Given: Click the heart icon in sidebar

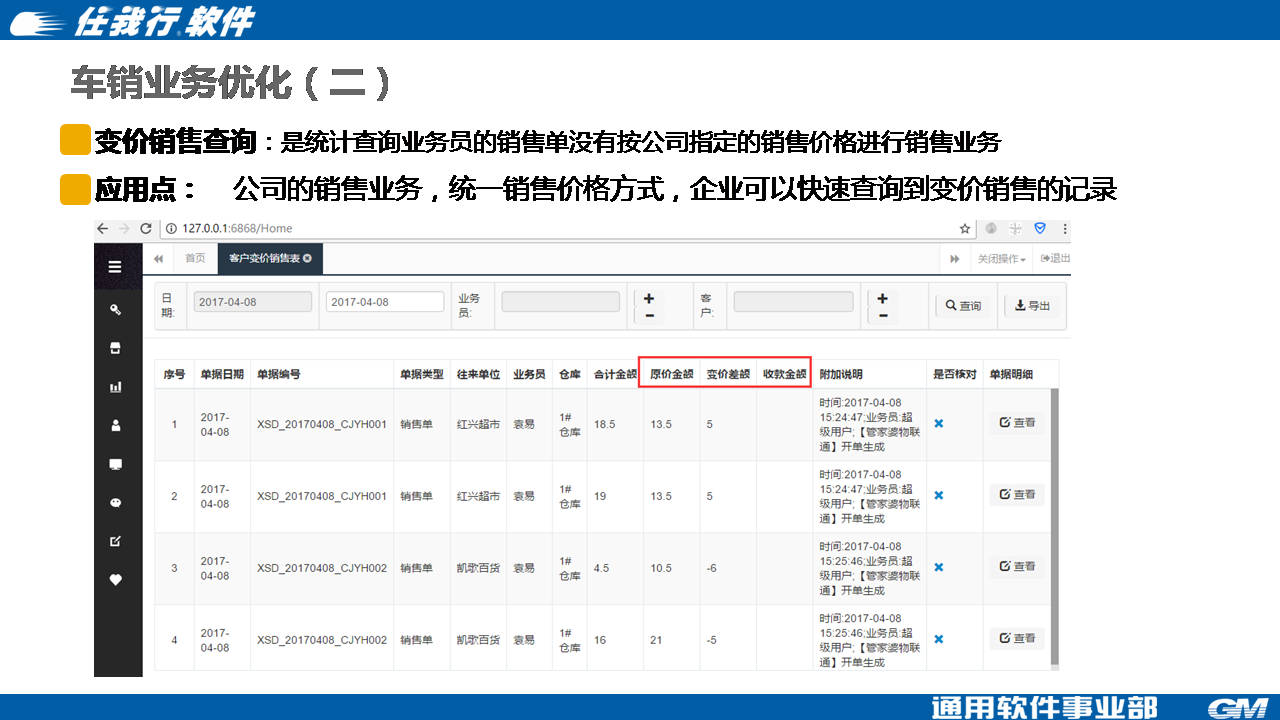Looking at the screenshot, I should [x=115, y=580].
